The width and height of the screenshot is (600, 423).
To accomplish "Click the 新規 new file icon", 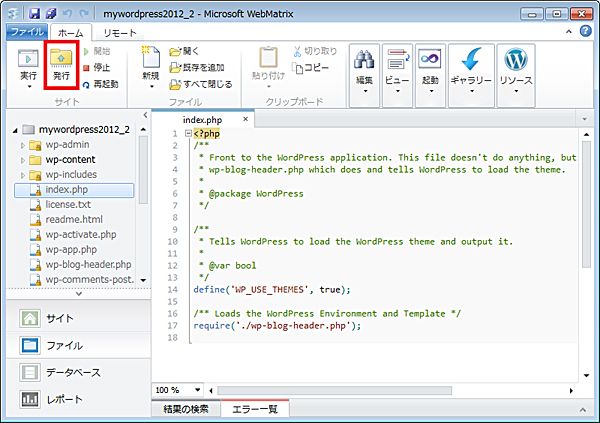I will [x=151, y=67].
